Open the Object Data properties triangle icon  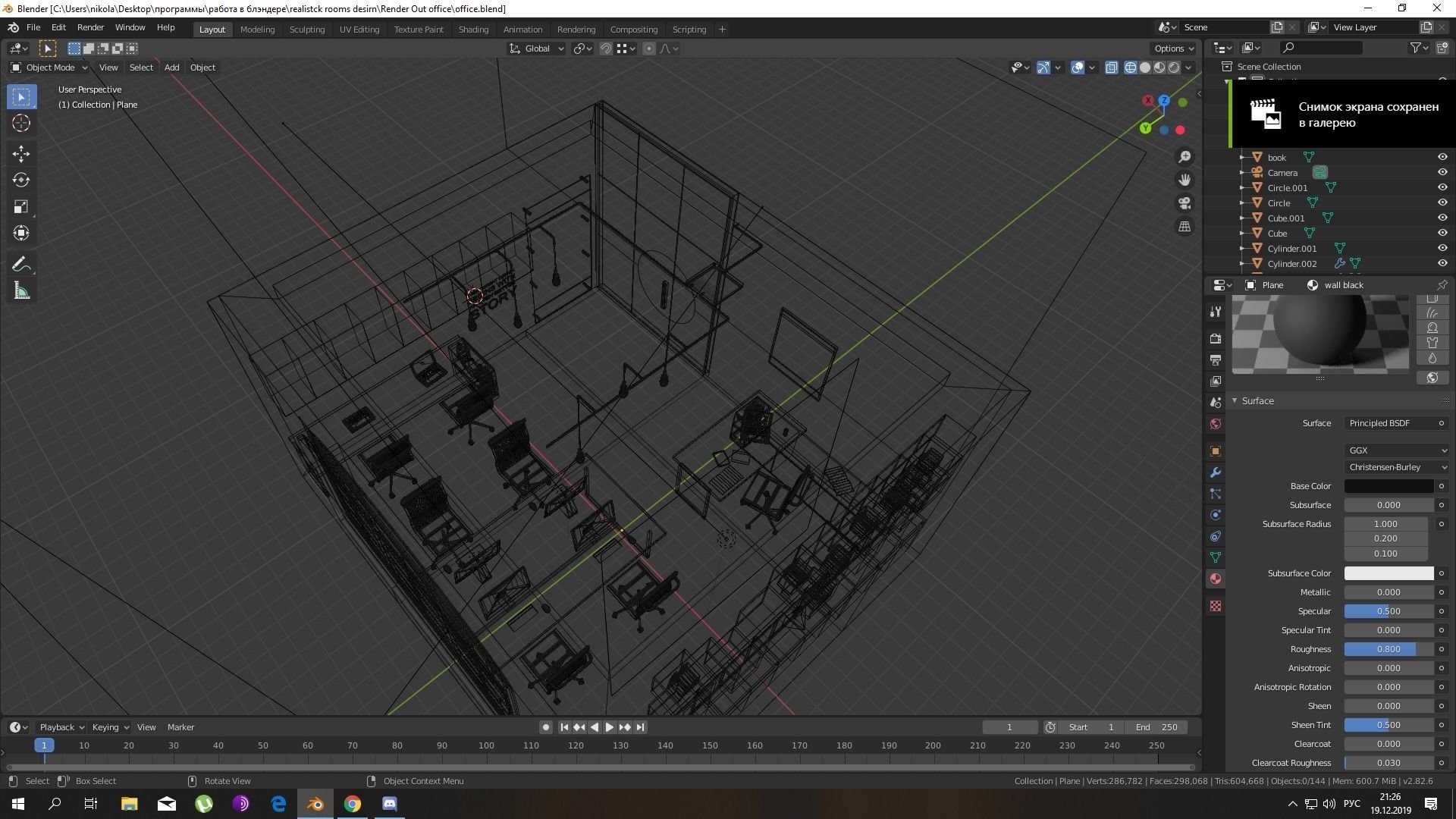tap(1216, 557)
